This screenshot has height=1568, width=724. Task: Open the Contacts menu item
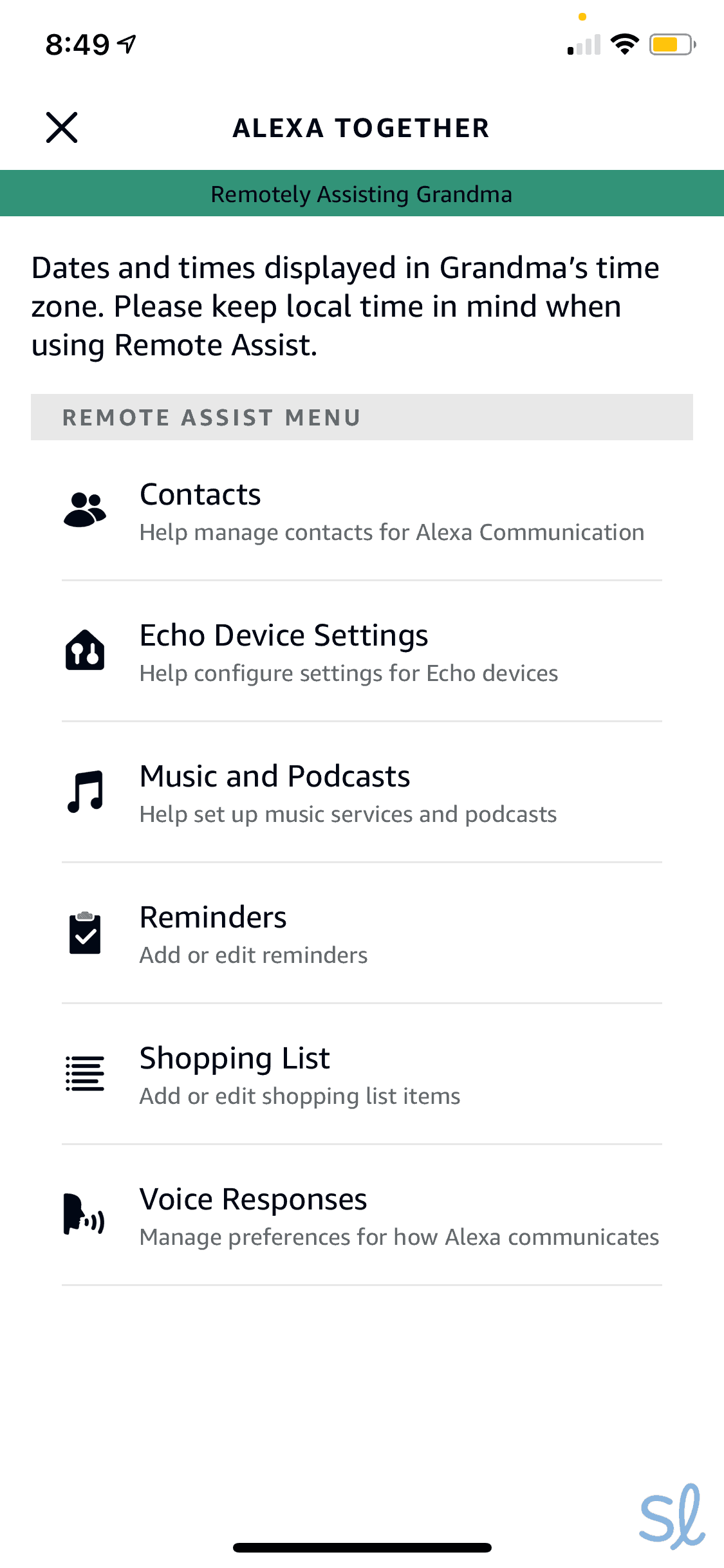(200, 495)
